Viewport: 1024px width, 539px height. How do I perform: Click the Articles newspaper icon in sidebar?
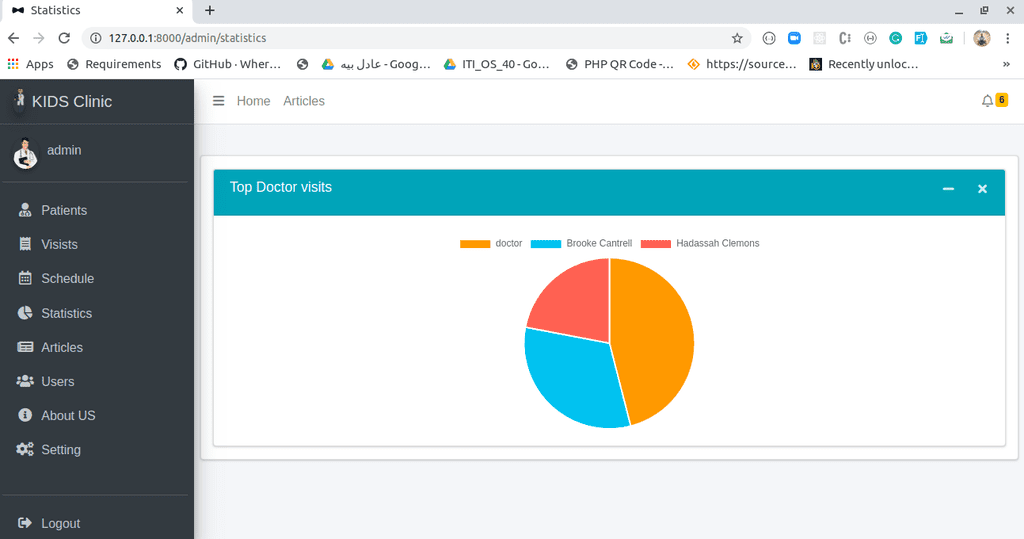(25, 347)
